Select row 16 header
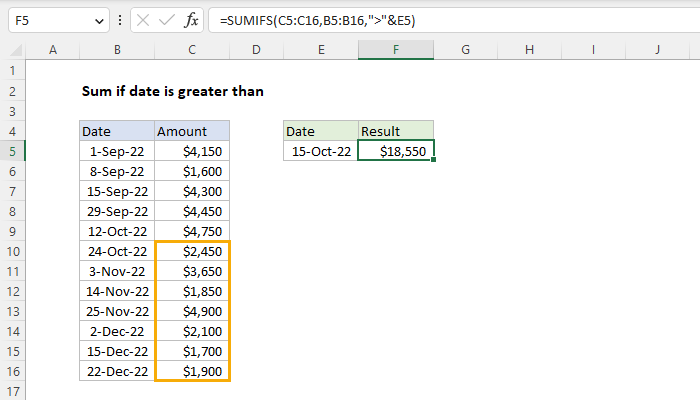The height and width of the screenshot is (400, 700). pos(12,371)
